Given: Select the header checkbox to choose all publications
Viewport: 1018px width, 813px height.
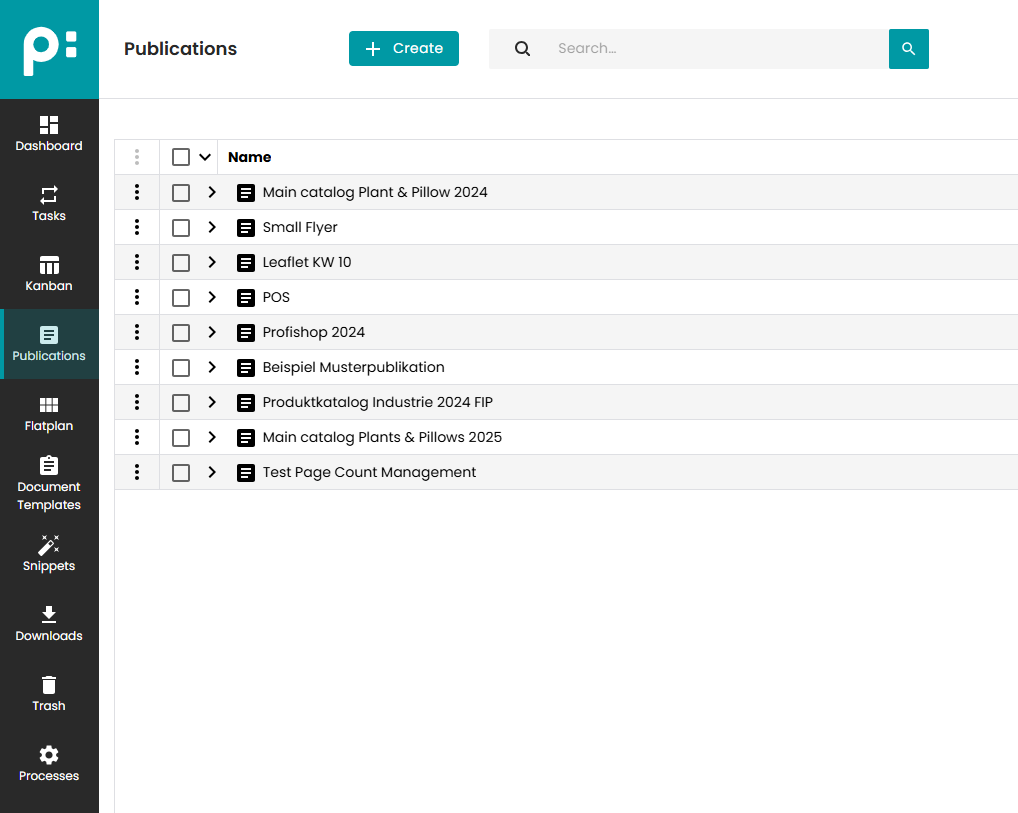Looking at the screenshot, I should tap(180, 157).
